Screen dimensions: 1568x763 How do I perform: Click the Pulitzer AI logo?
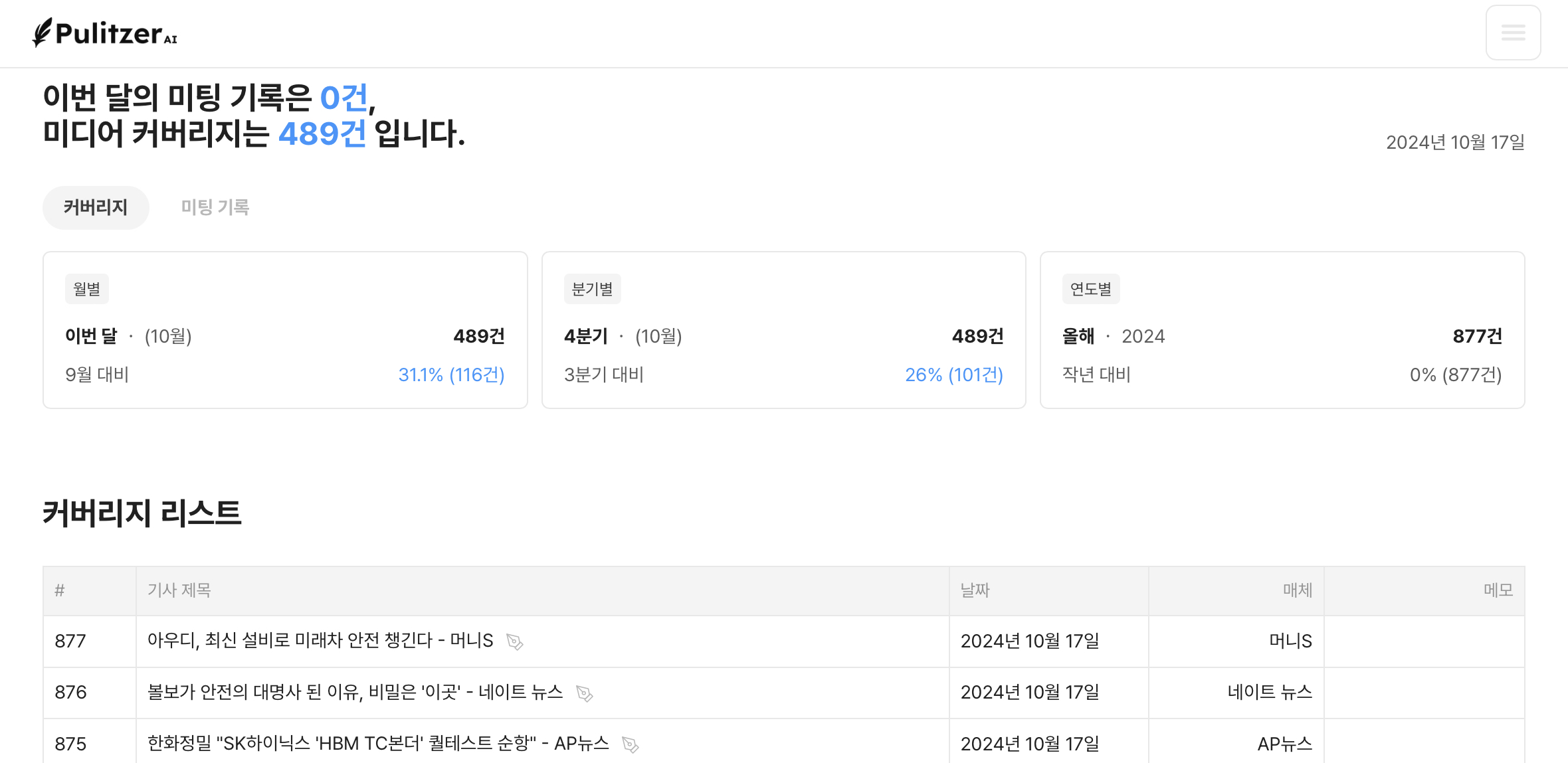tap(105, 33)
